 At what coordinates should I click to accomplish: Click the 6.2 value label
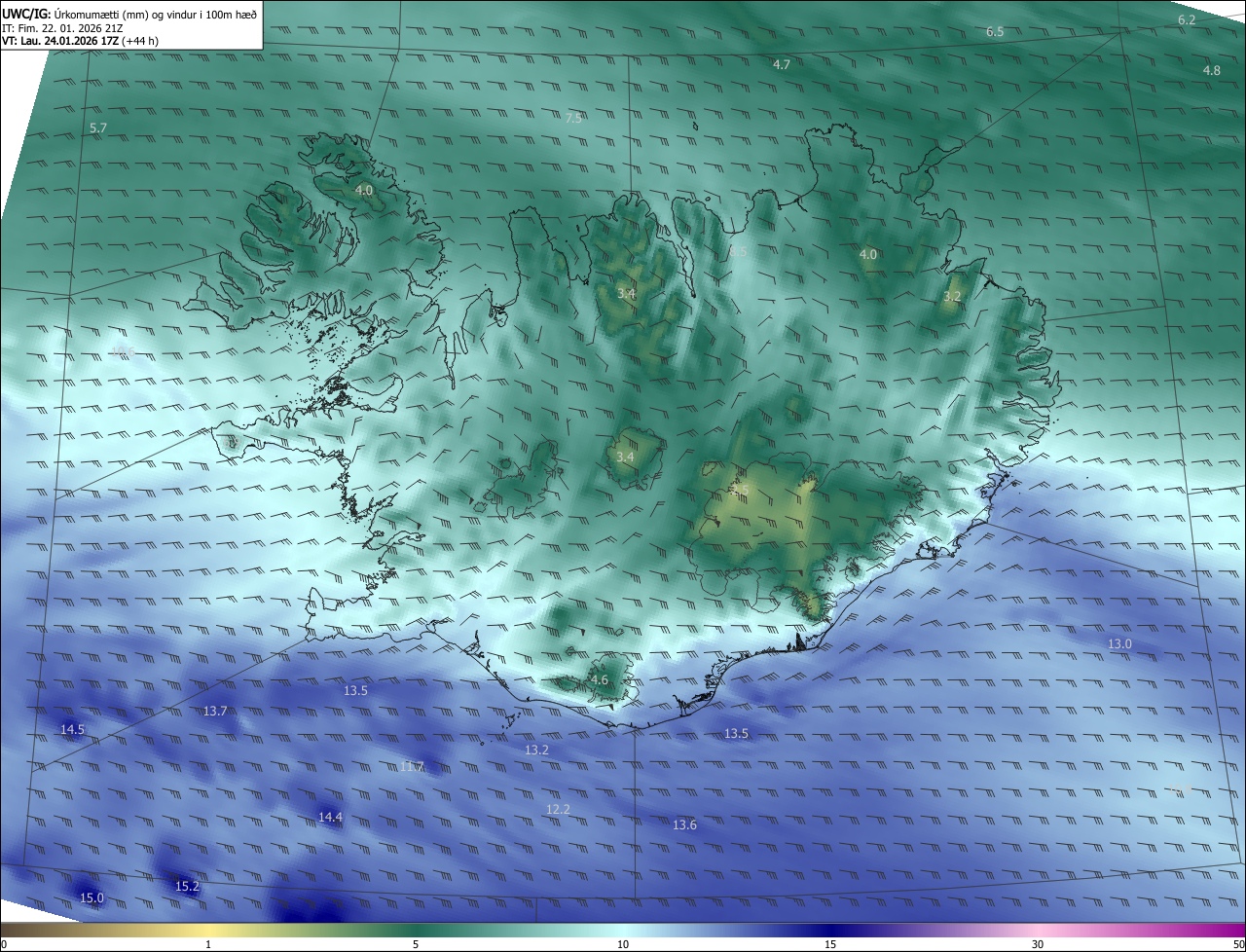[1187, 19]
